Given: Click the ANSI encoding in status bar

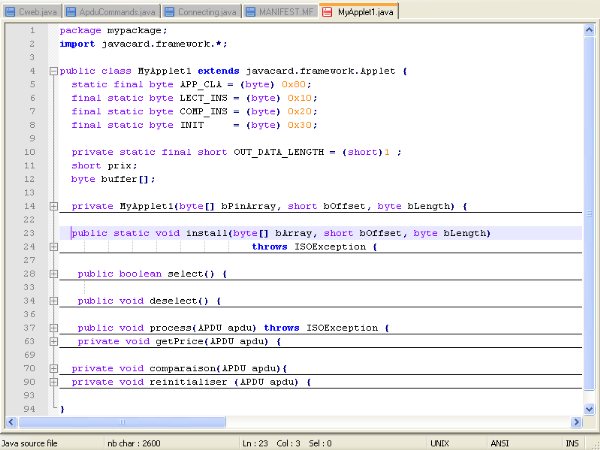Looking at the screenshot, I should point(500,442).
